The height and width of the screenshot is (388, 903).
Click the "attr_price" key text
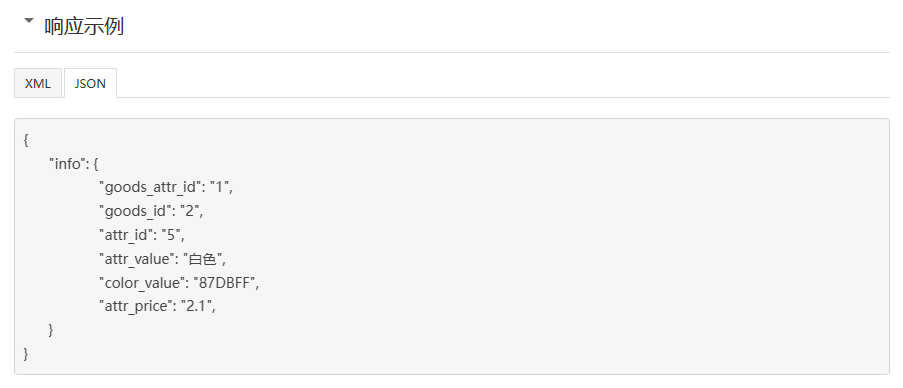click(137, 306)
